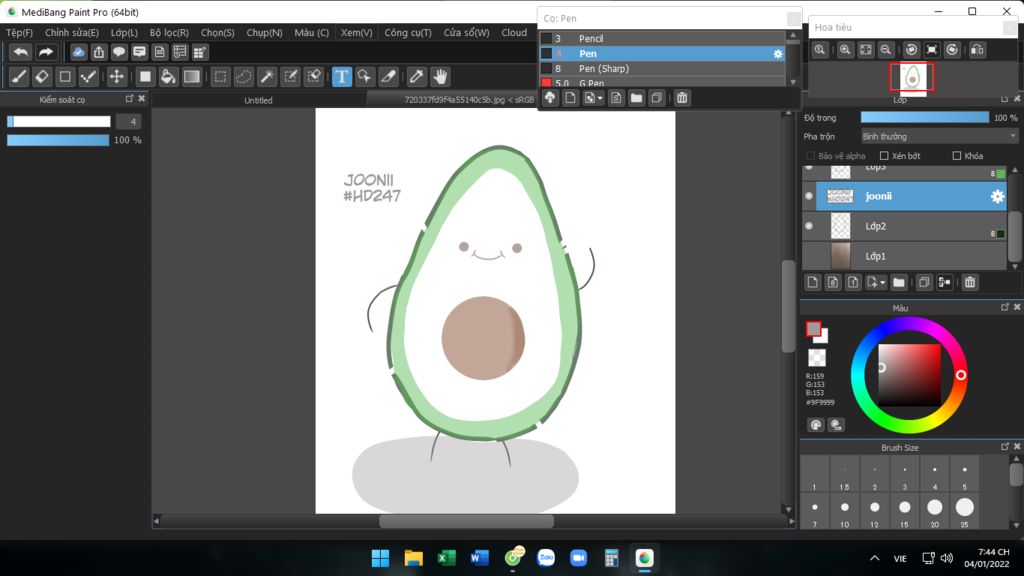
Task: Select the Fill rectangle tool
Action: [145, 77]
